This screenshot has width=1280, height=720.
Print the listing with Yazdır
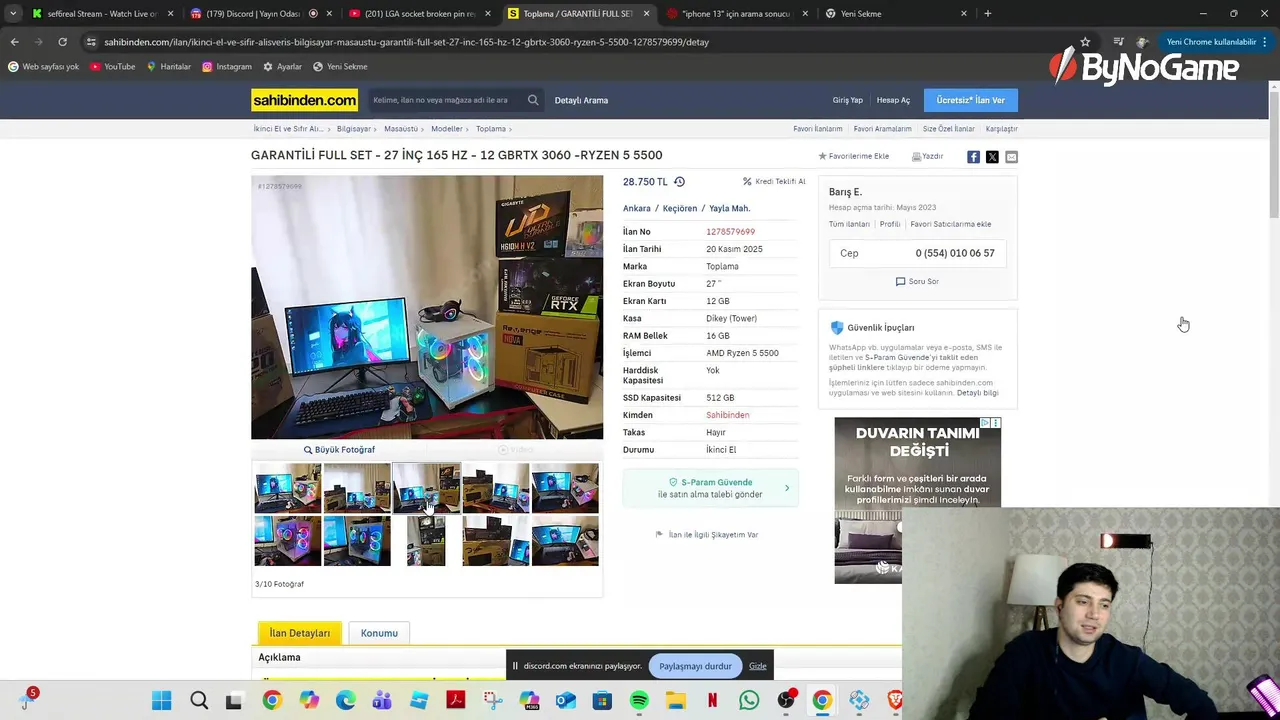927,156
